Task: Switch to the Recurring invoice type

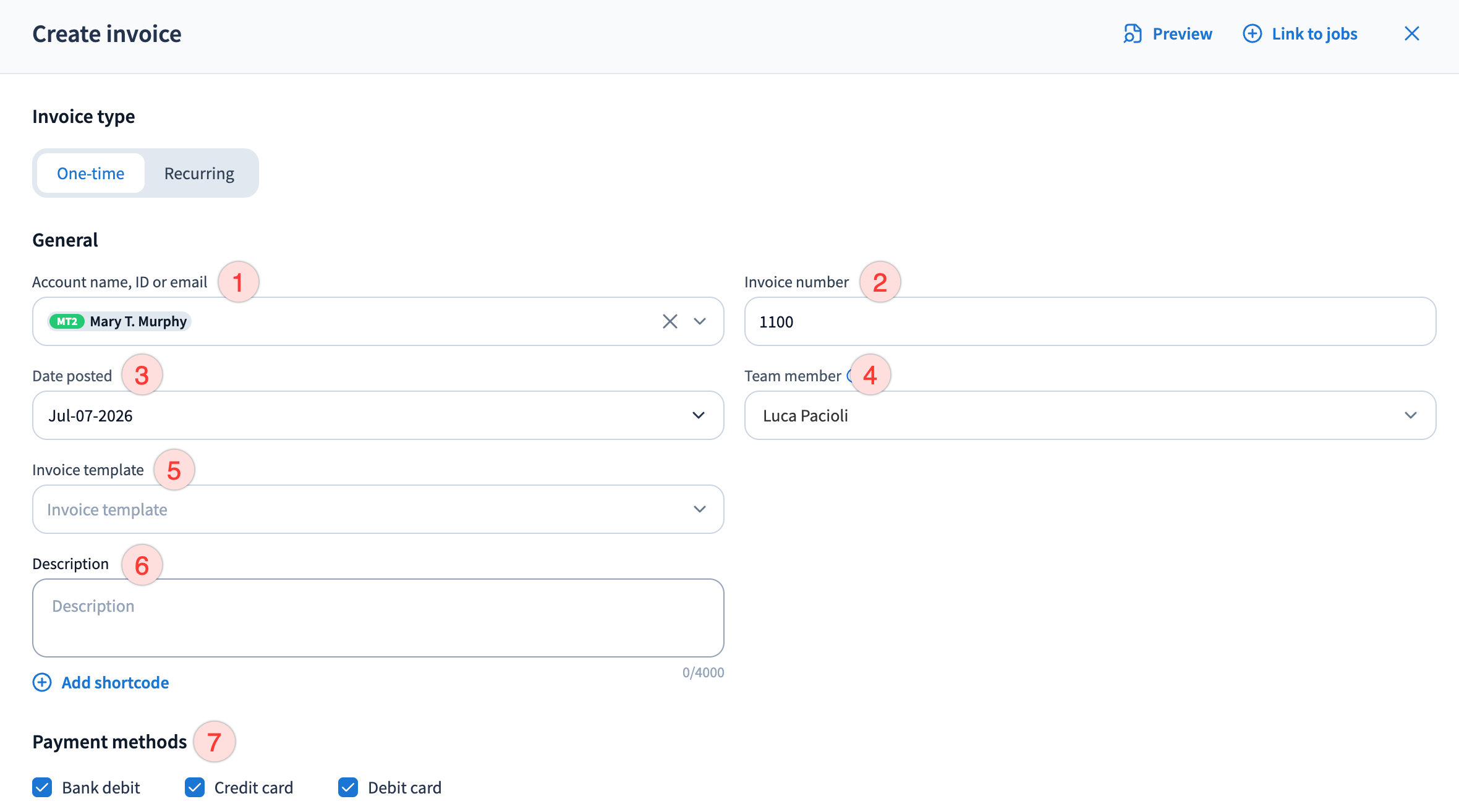Action: point(199,173)
